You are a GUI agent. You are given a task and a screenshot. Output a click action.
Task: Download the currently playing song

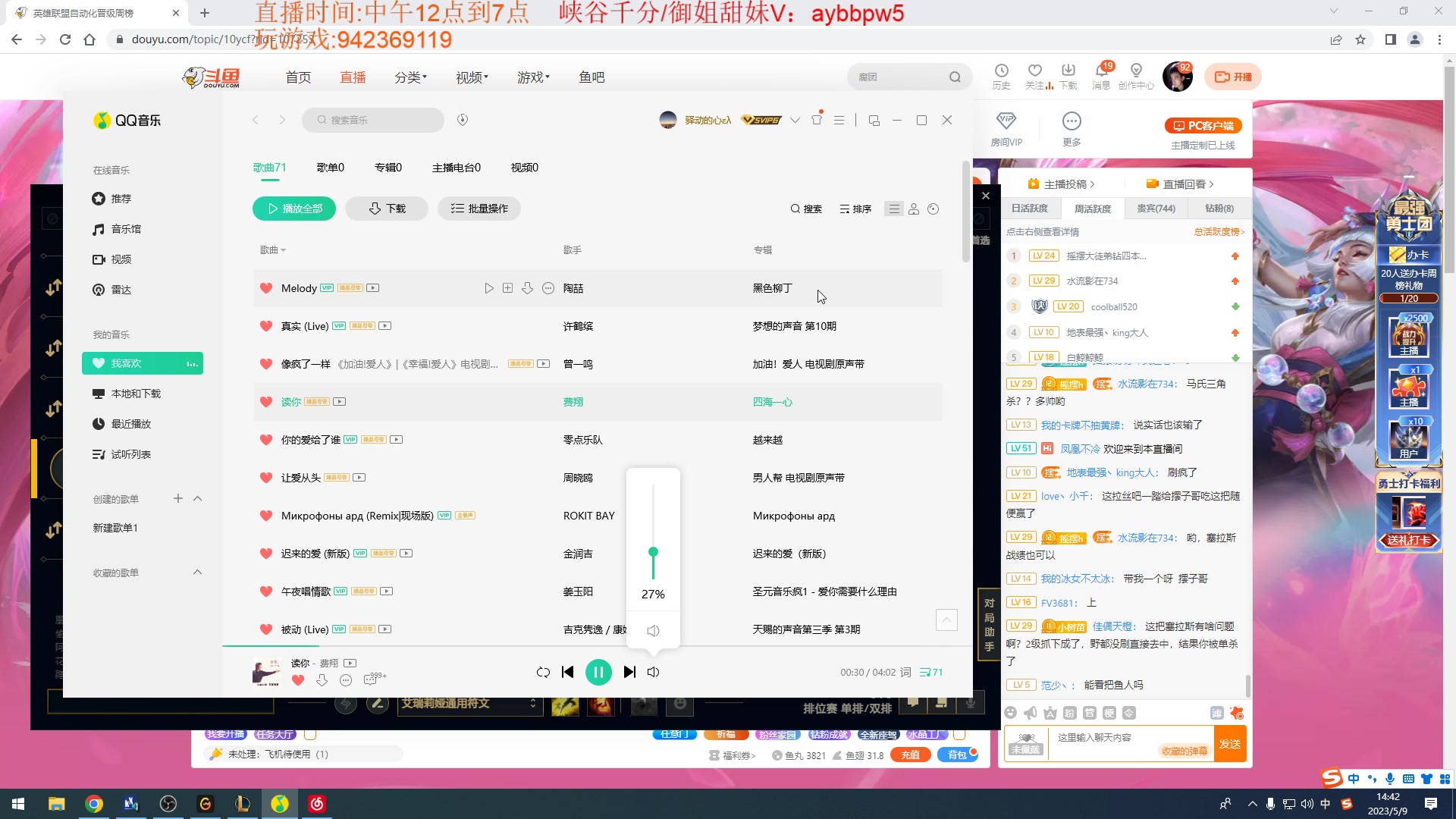pyautogui.click(x=322, y=680)
